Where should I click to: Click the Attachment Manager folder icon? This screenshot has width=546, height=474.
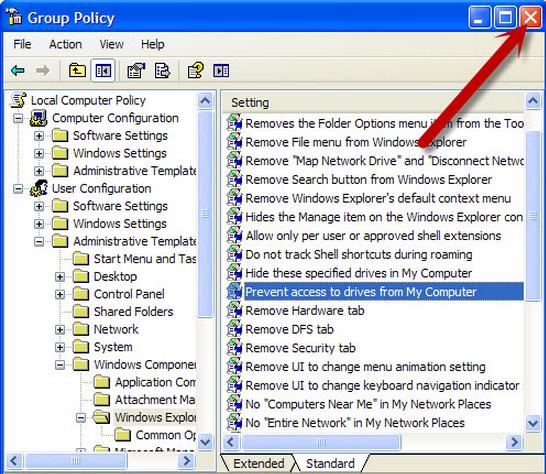tap(102, 399)
